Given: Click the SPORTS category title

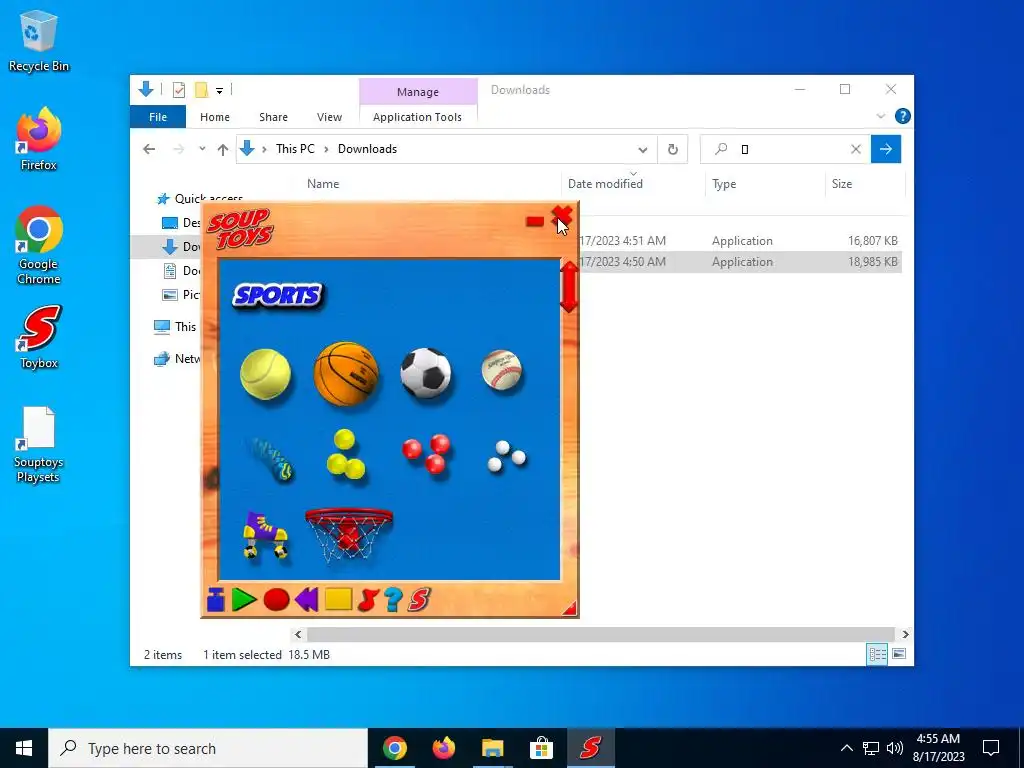Looking at the screenshot, I should 278,296.
